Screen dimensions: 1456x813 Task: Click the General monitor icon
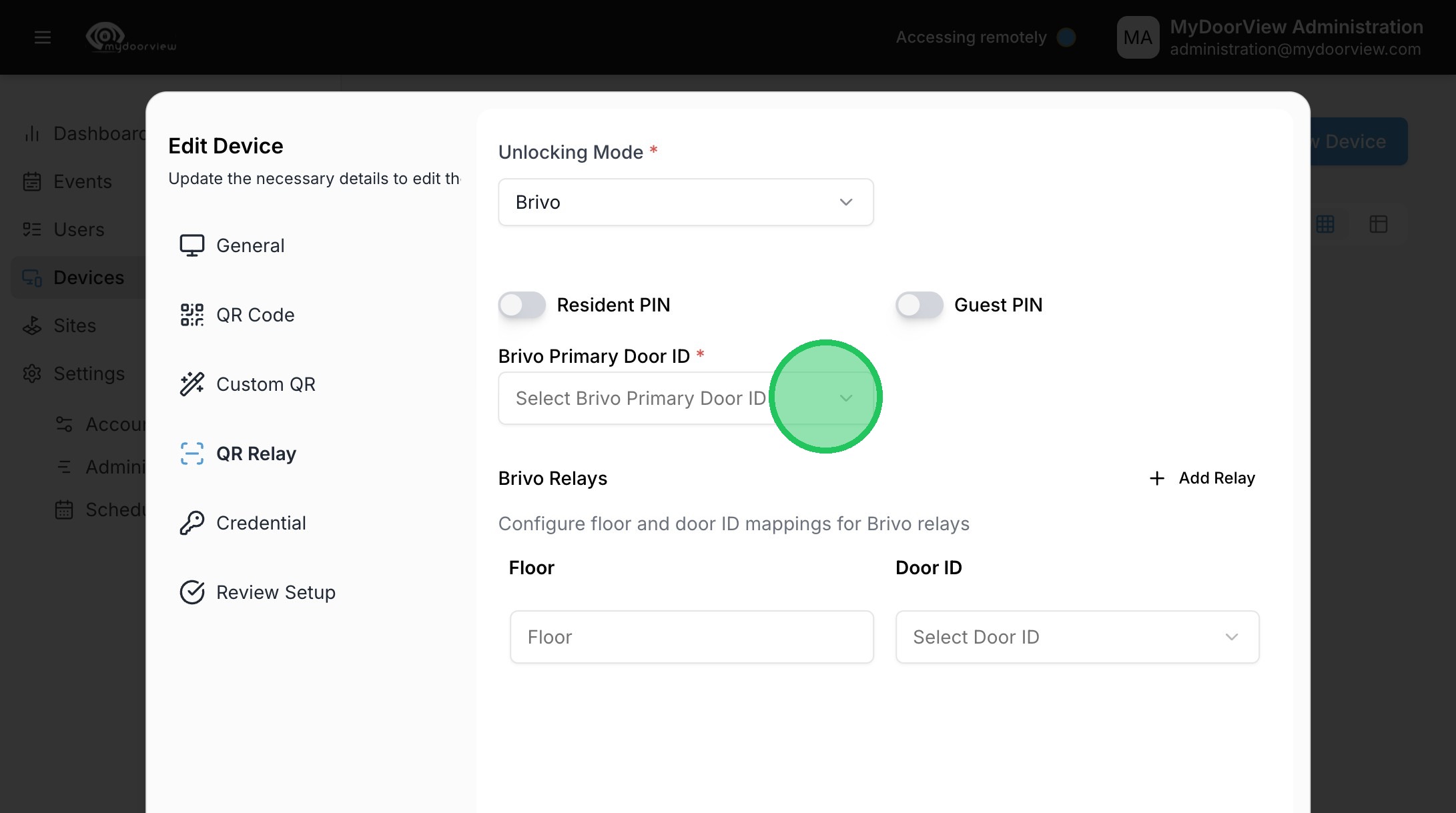click(x=192, y=245)
